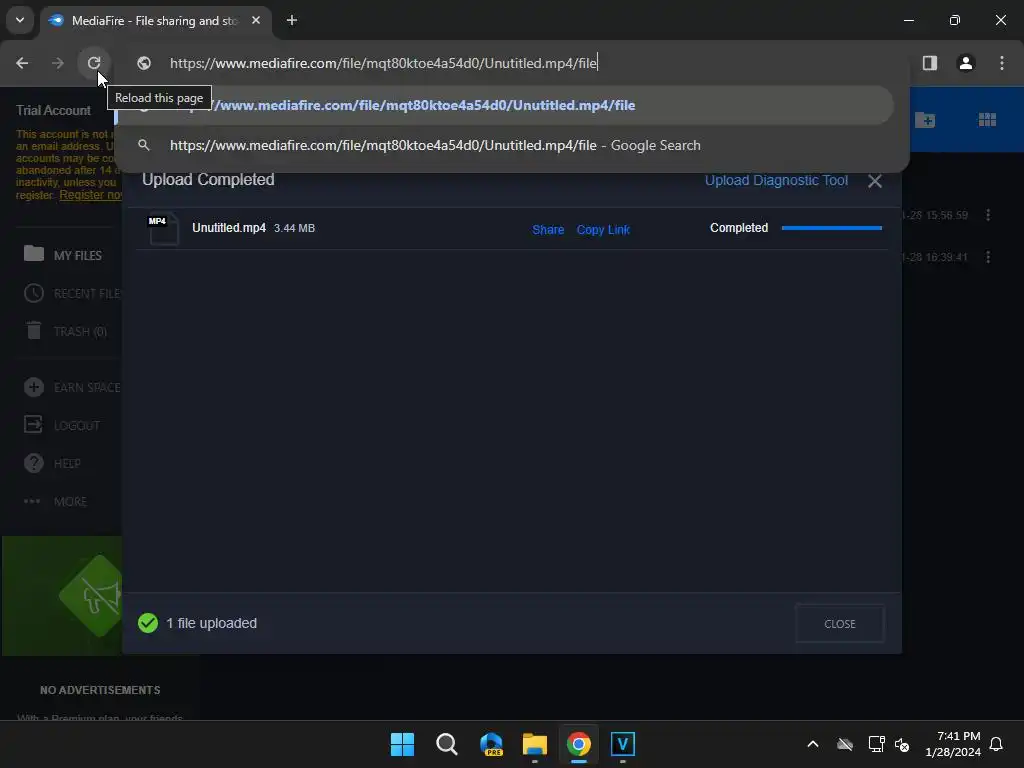The image size is (1024, 768).
Task: Show hidden system tray icons
Action: [812, 744]
